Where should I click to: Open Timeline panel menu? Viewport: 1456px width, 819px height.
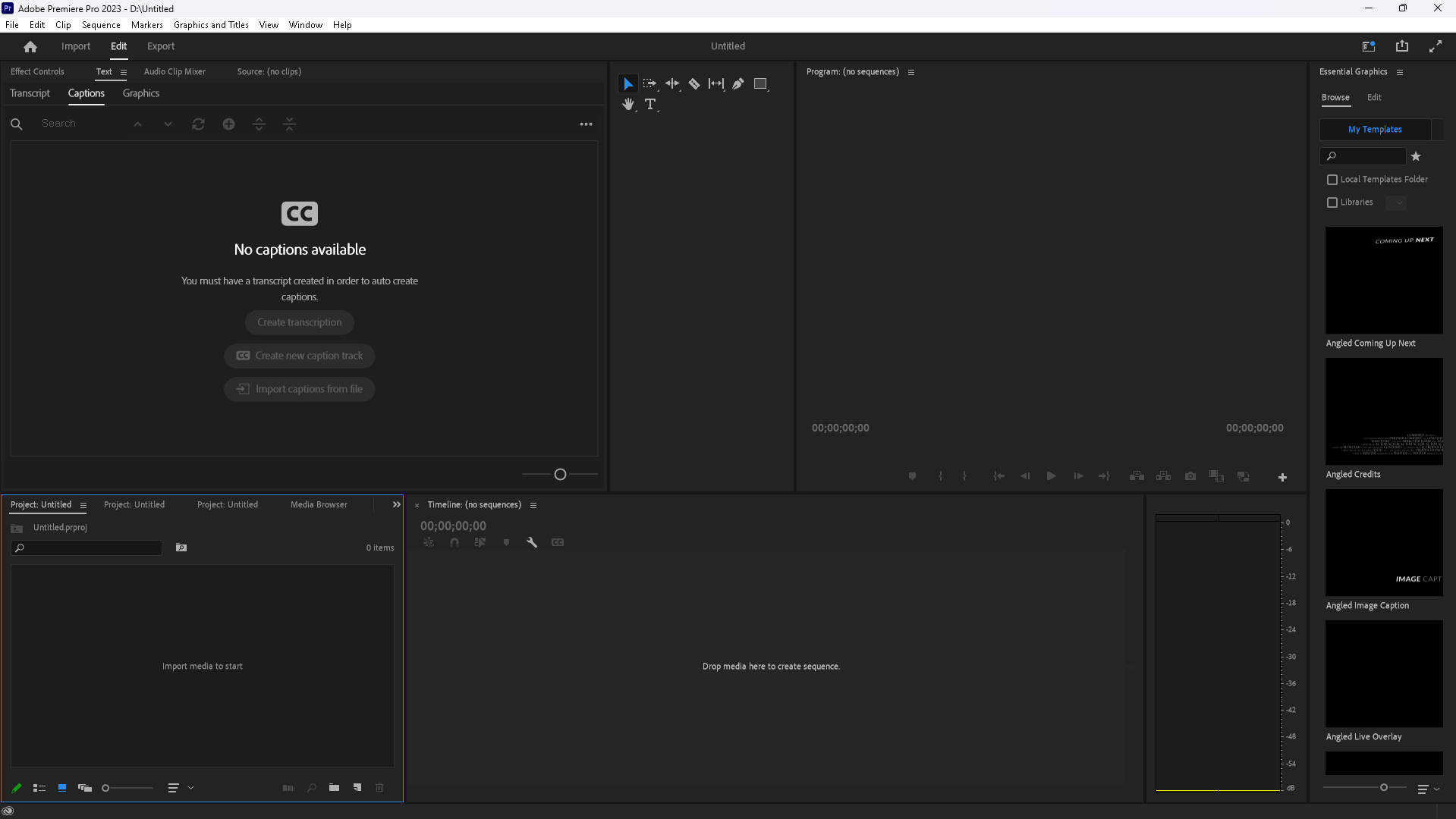pos(533,506)
